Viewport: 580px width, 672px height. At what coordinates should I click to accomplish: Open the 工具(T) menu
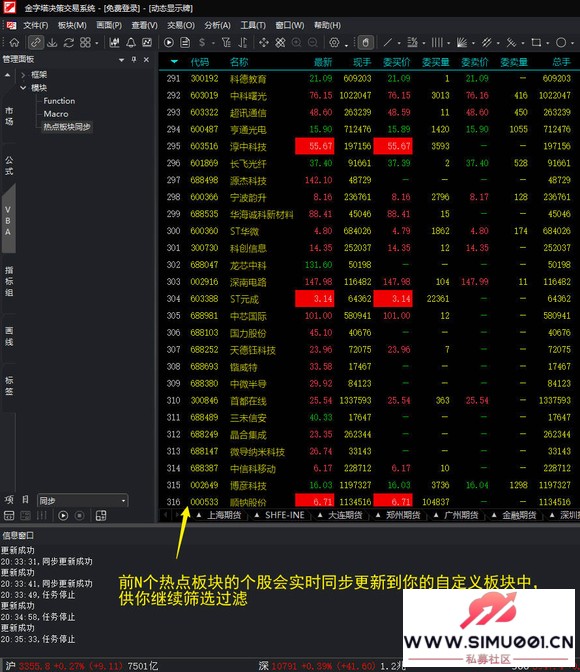click(x=253, y=25)
